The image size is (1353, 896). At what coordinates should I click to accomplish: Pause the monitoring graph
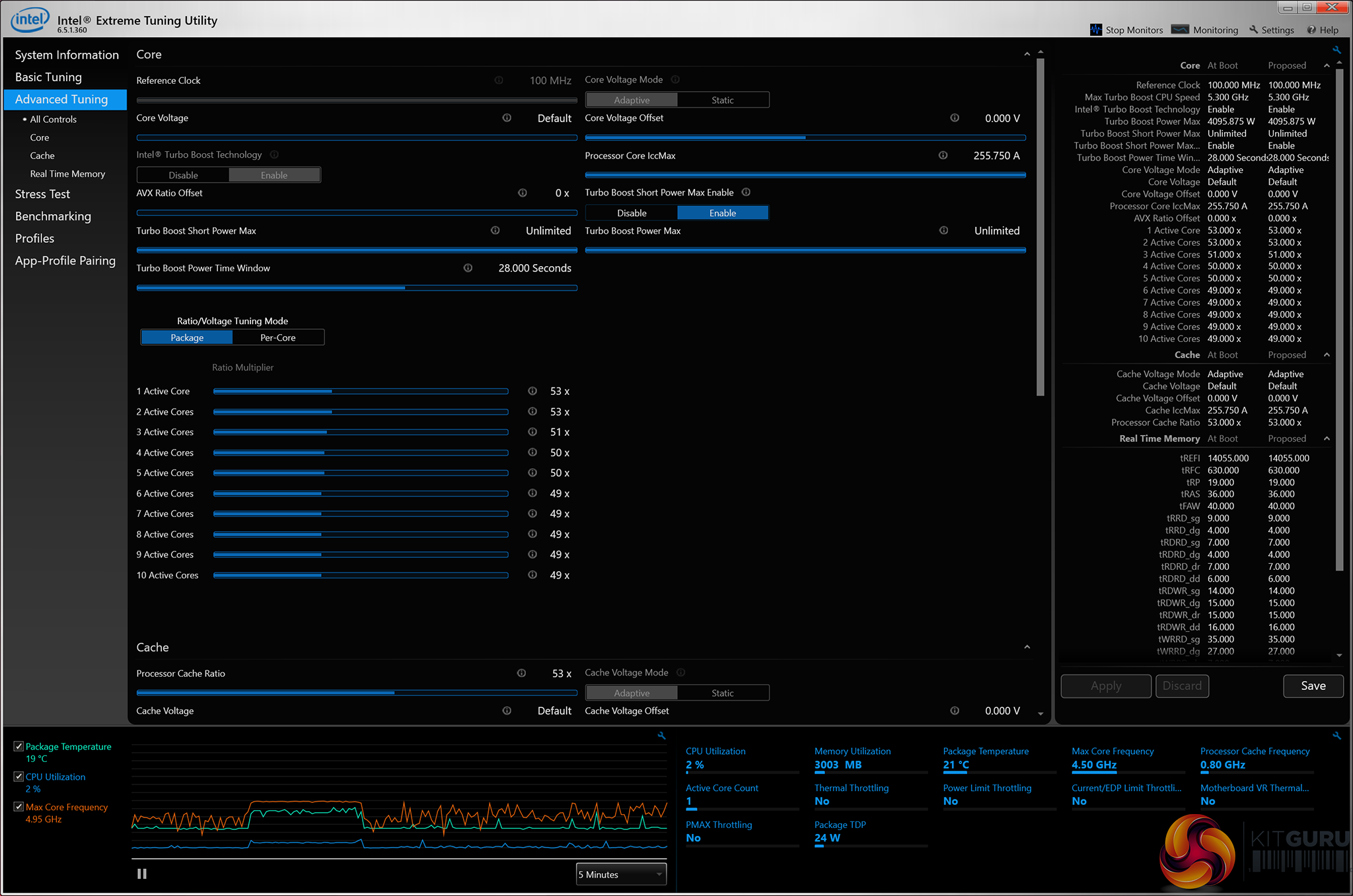[142, 874]
